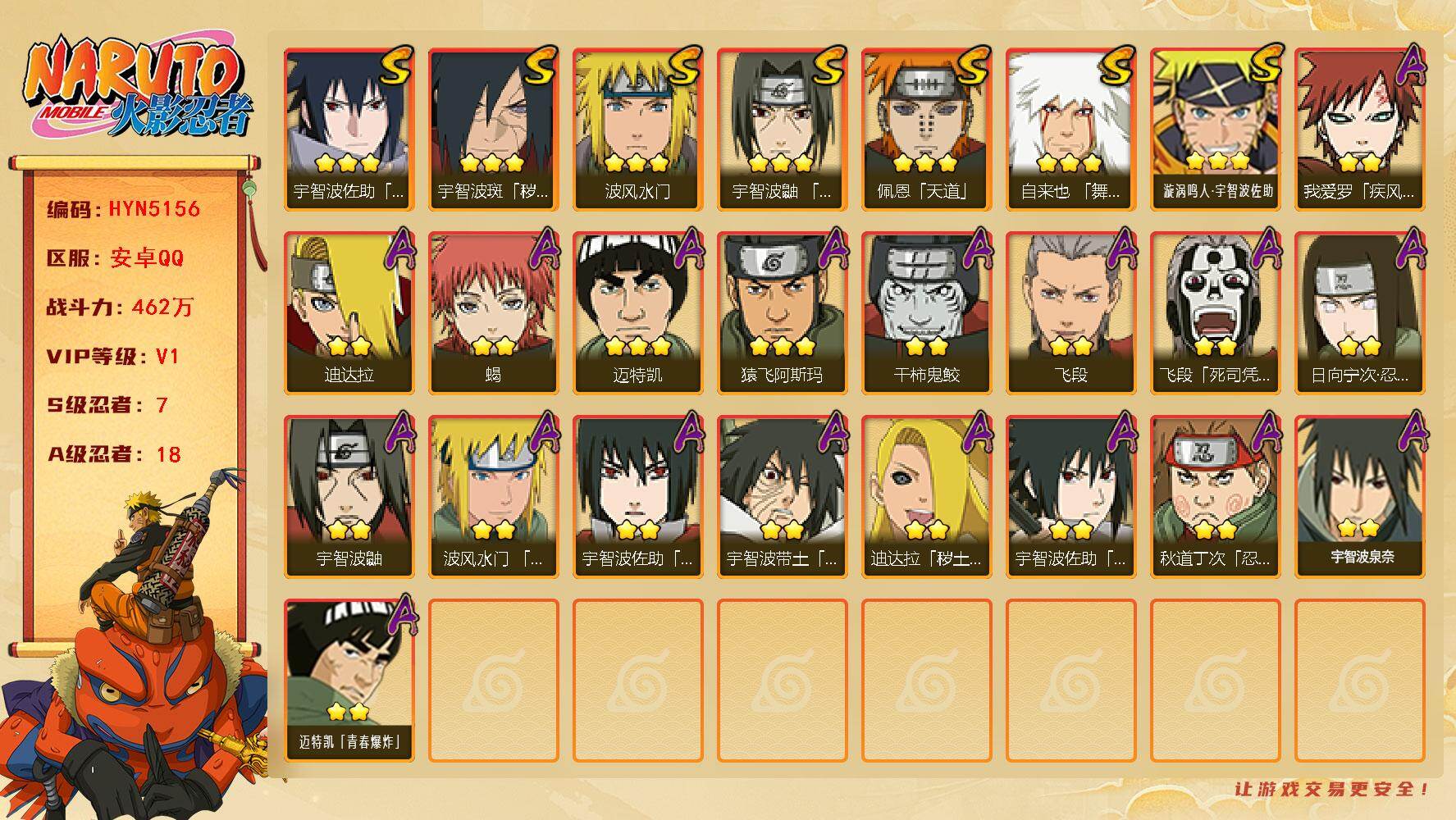Click the S rank badge on 宇智波斑 card

[x=539, y=66]
